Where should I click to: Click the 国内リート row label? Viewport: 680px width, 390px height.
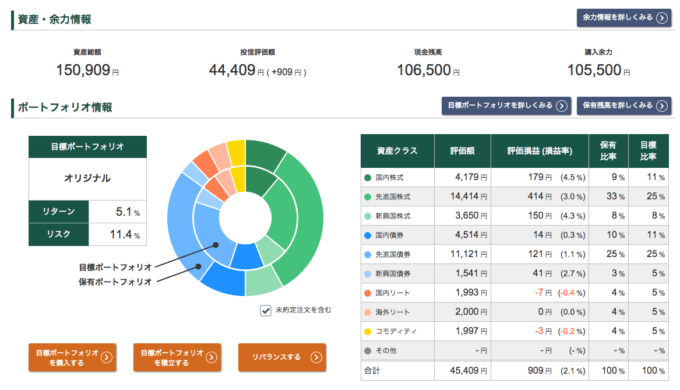tap(392, 293)
